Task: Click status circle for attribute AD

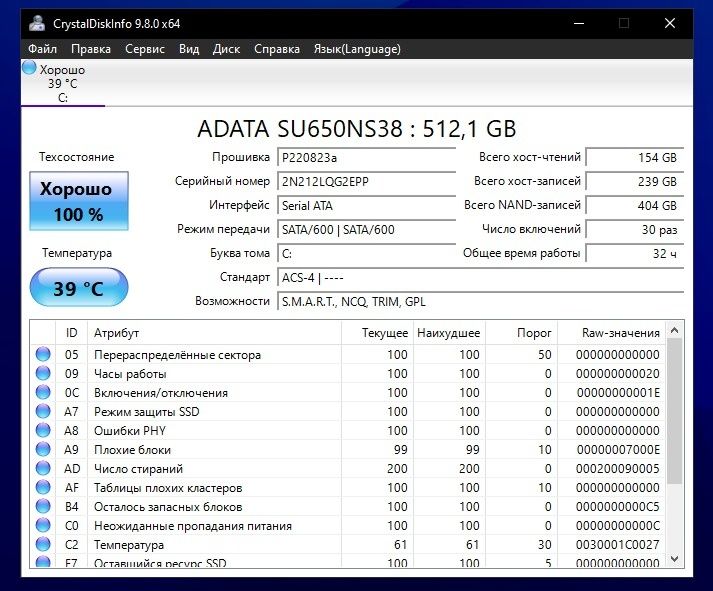Action: [43, 468]
